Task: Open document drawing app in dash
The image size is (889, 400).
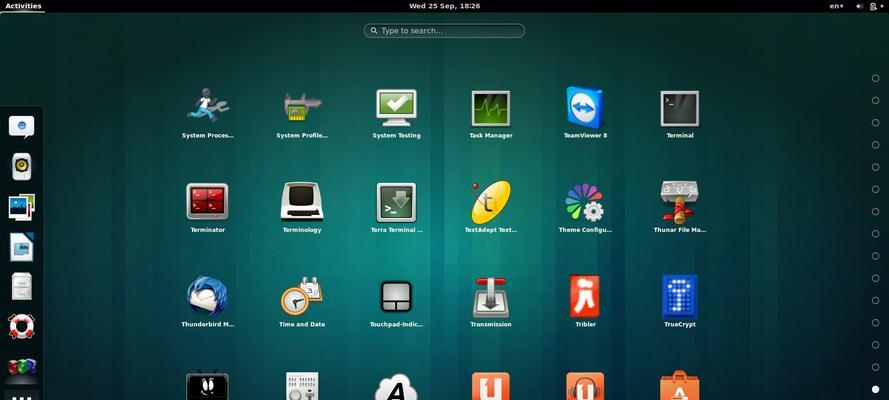Action: click(22, 247)
